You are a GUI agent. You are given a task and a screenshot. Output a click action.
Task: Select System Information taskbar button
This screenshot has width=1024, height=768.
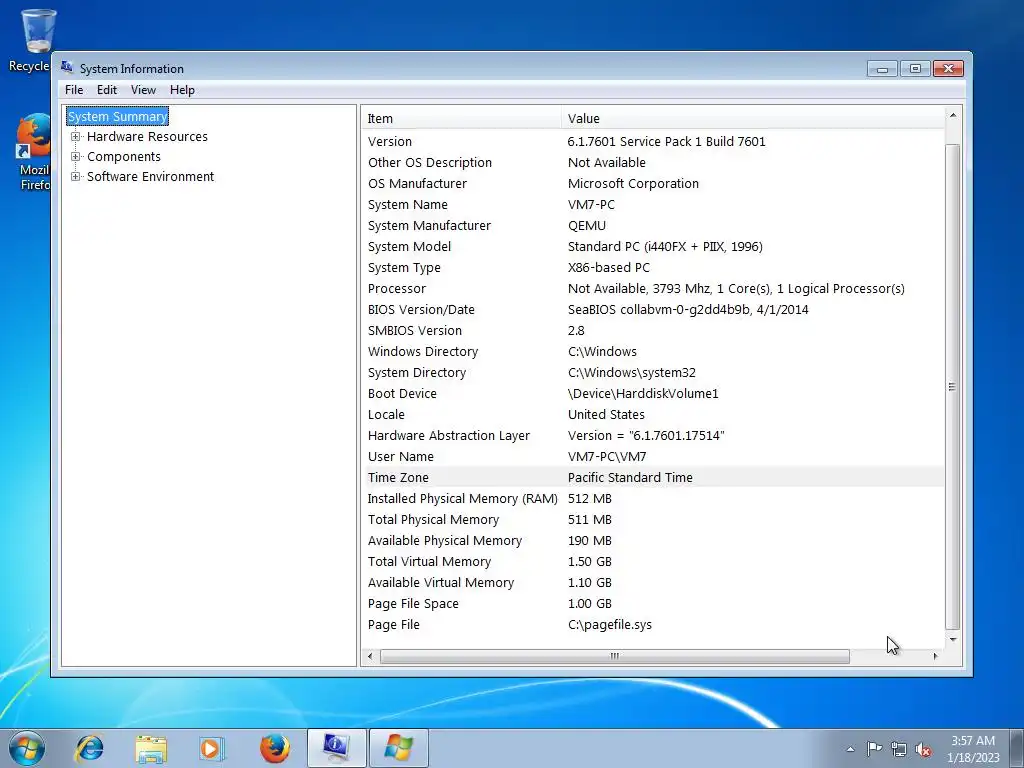[336, 748]
